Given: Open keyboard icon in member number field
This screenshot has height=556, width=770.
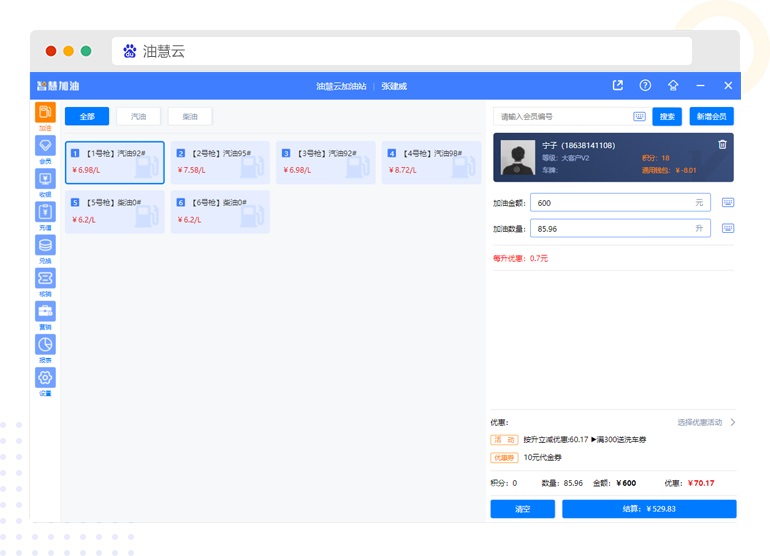Looking at the screenshot, I should click(x=639, y=116).
